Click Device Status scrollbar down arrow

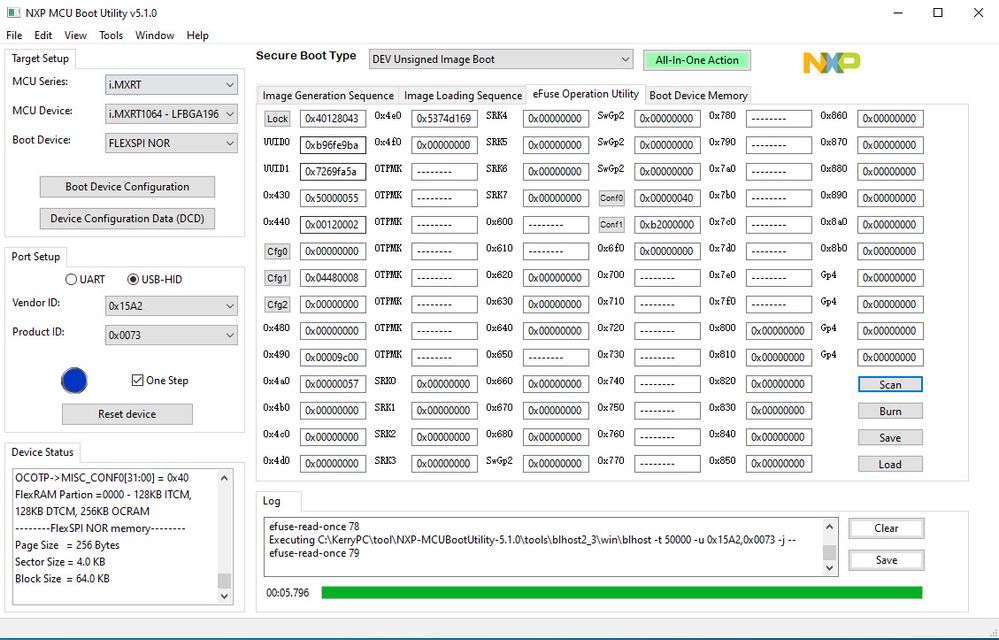224,596
